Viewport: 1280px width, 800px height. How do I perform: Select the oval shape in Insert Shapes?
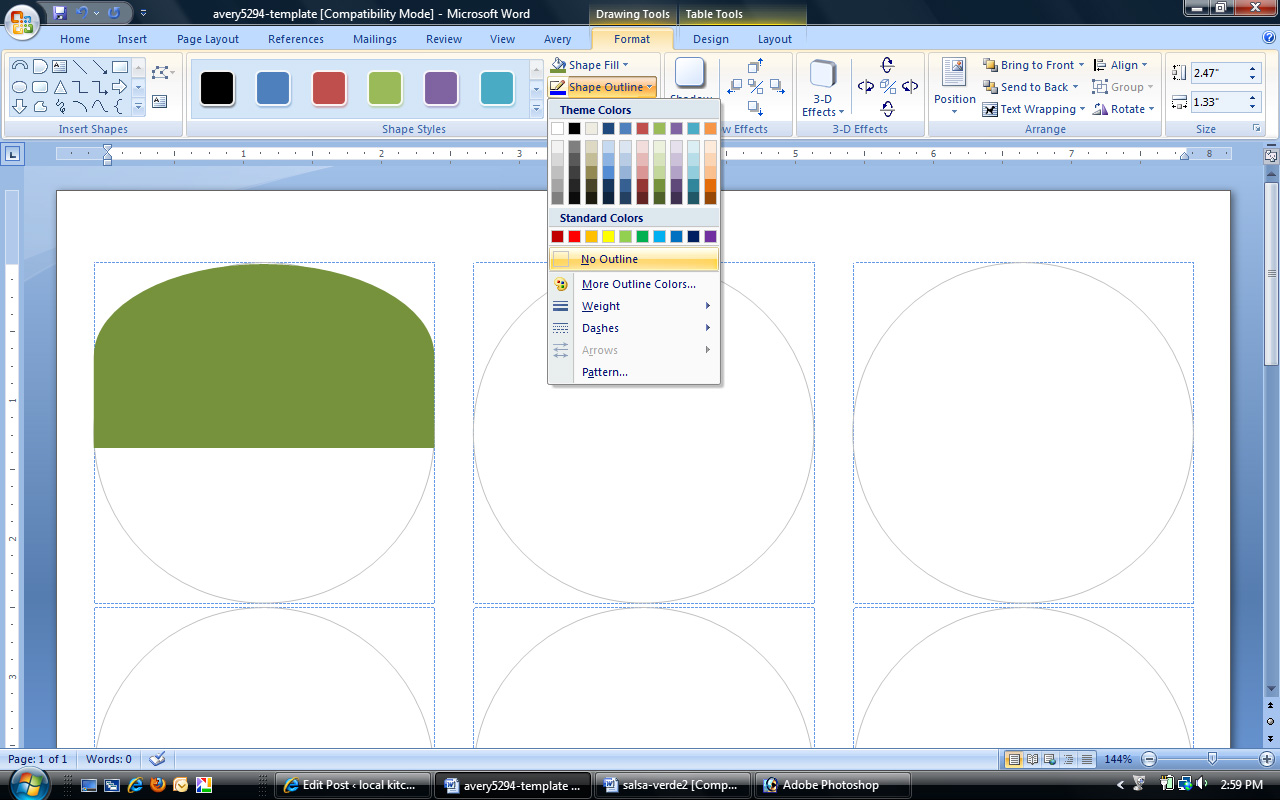click(19, 87)
